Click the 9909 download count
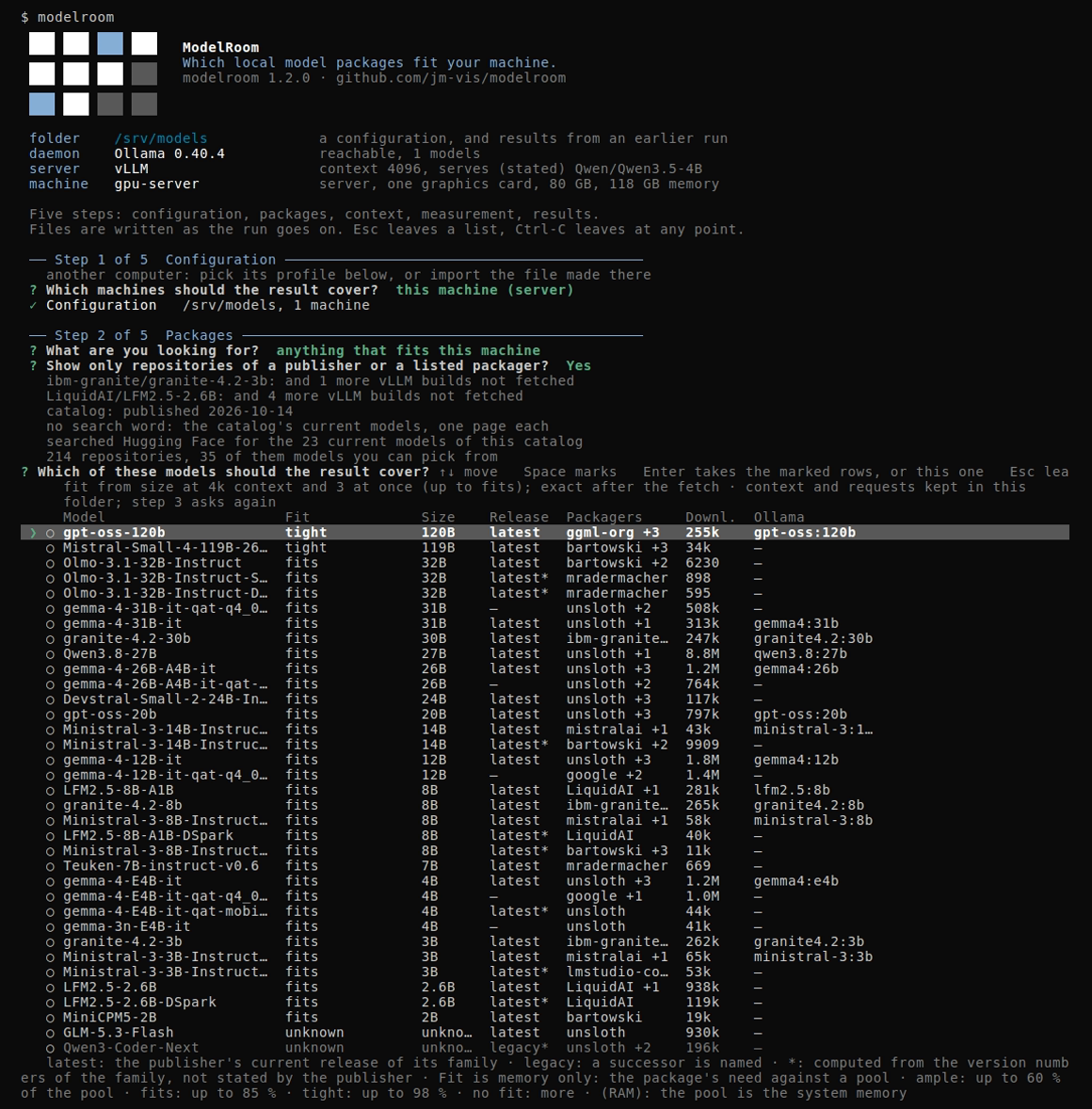This screenshot has height=1109, width=1092. (702, 745)
